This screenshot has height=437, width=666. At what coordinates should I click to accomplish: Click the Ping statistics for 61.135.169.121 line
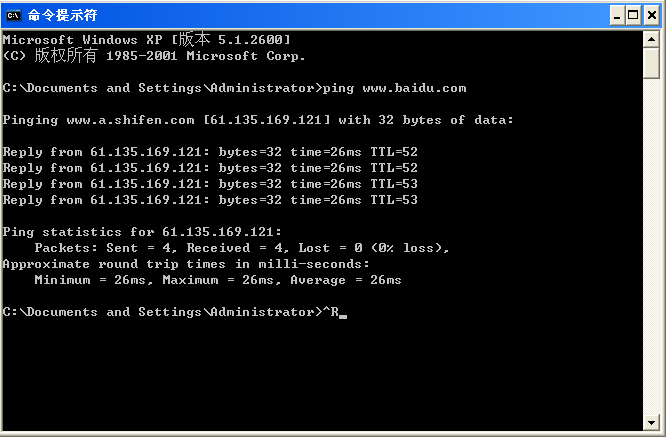pos(142,232)
